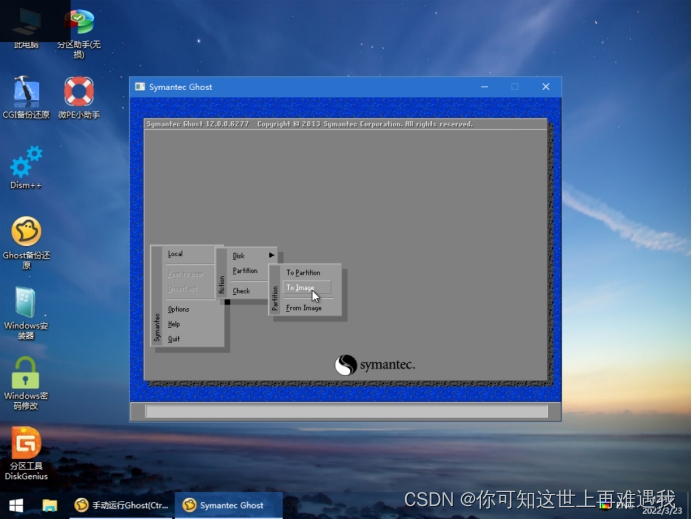Screen dimensions: 692x519
Task: Open the Windows password modifier icon
Action: (x=26, y=383)
